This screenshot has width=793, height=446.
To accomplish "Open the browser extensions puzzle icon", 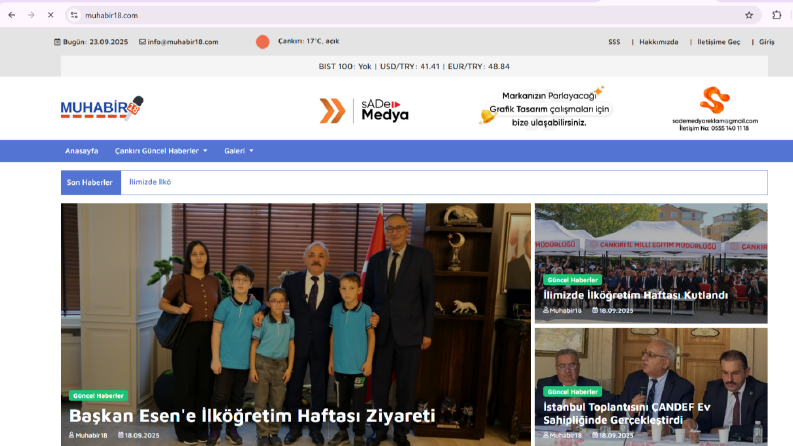I will pyautogui.click(x=777, y=15).
